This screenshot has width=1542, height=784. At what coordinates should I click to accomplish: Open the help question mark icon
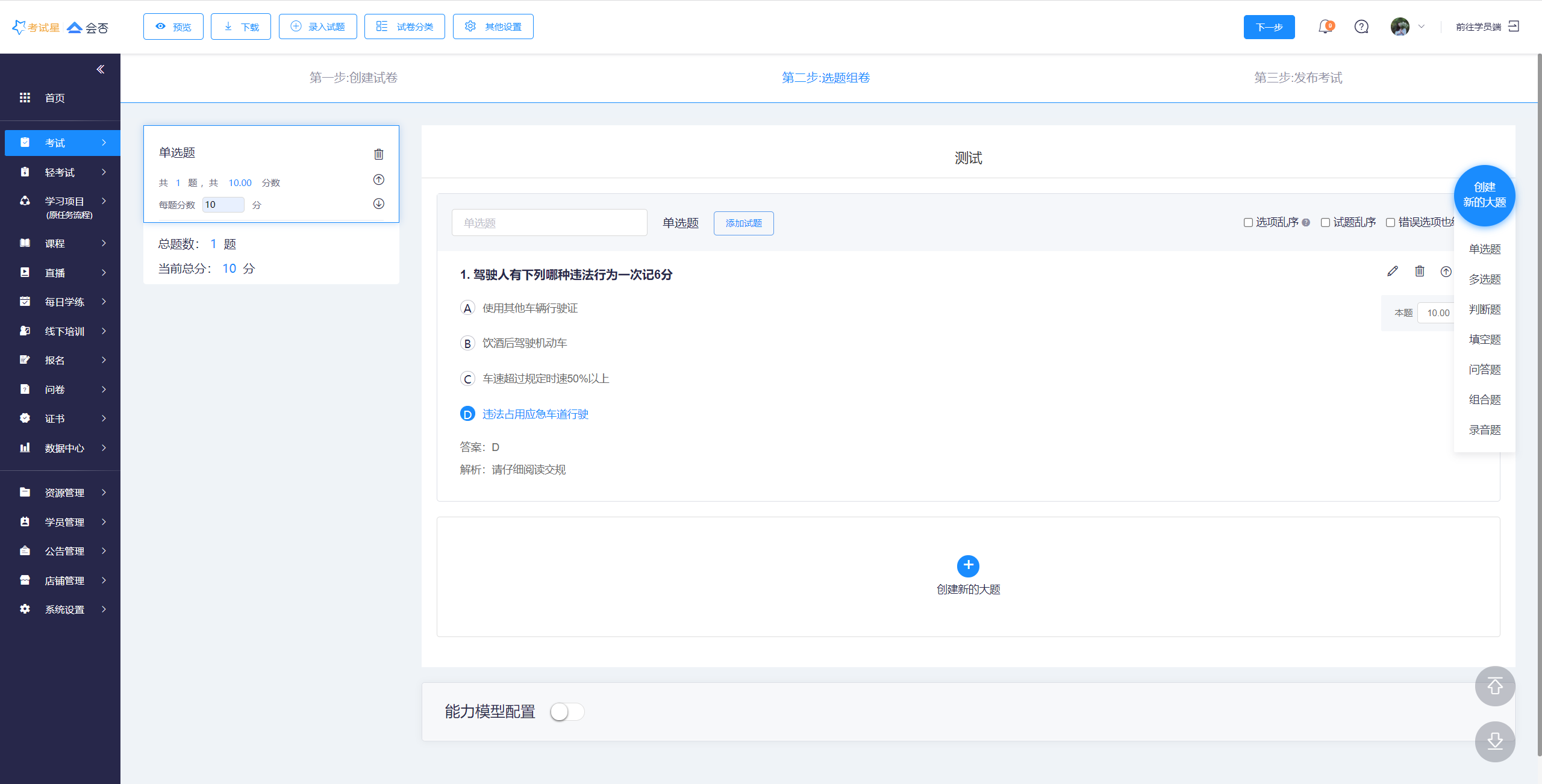[x=1361, y=27]
